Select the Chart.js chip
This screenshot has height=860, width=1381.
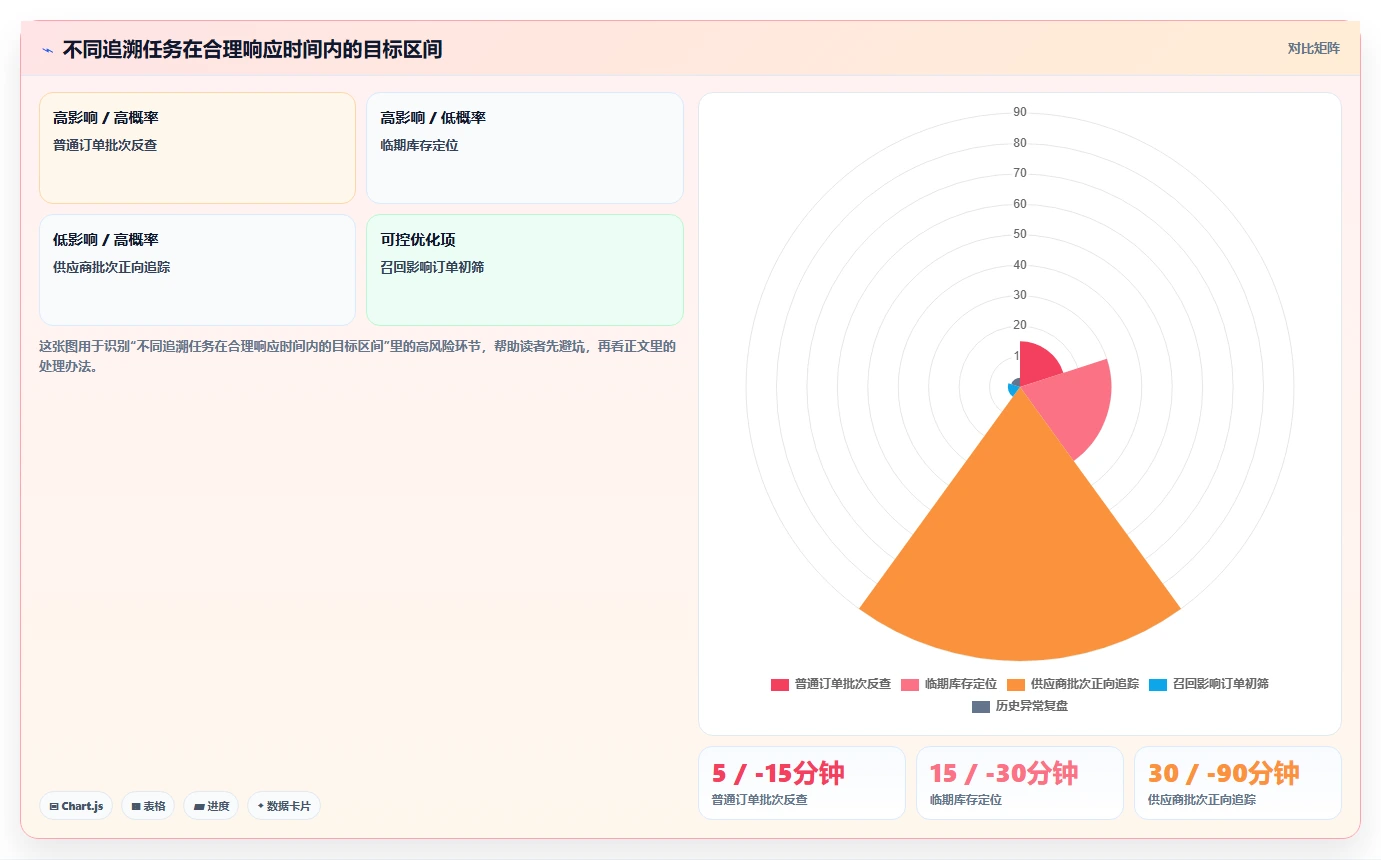pyautogui.click(x=76, y=806)
